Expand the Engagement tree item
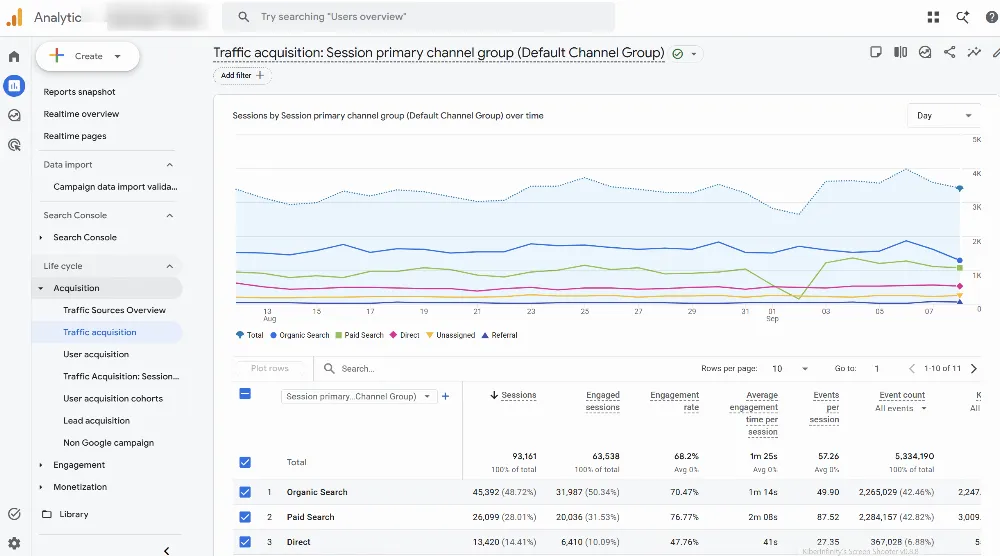This screenshot has width=1000, height=556. click(41, 465)
